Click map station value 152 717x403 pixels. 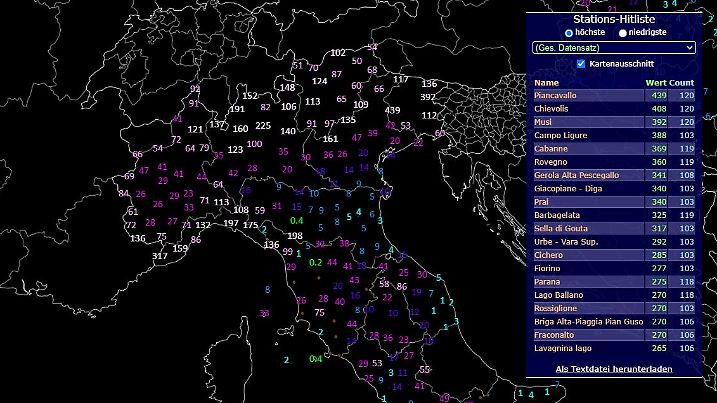click(250, 96)
